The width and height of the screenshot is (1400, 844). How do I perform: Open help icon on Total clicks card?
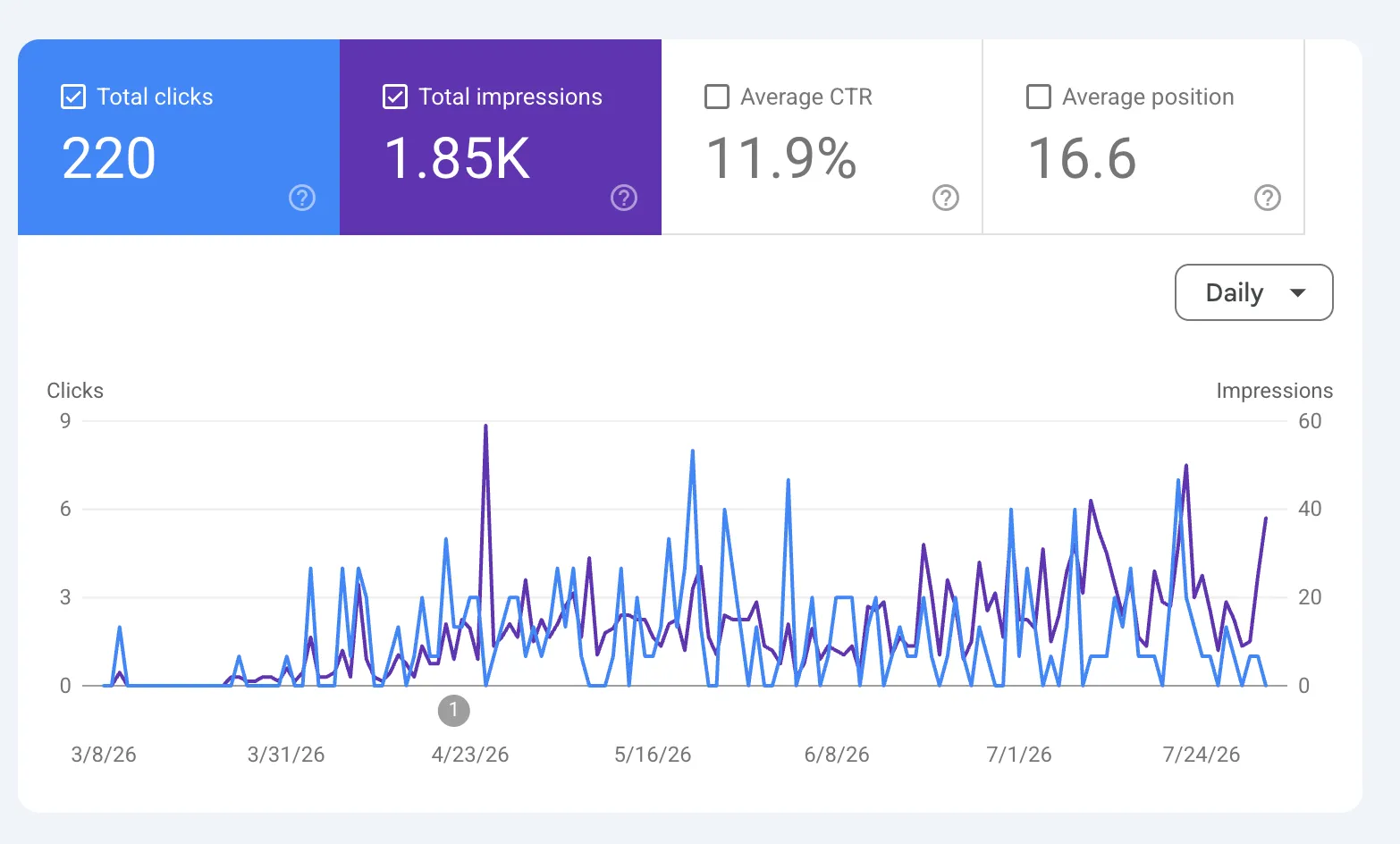pos(302,198)
